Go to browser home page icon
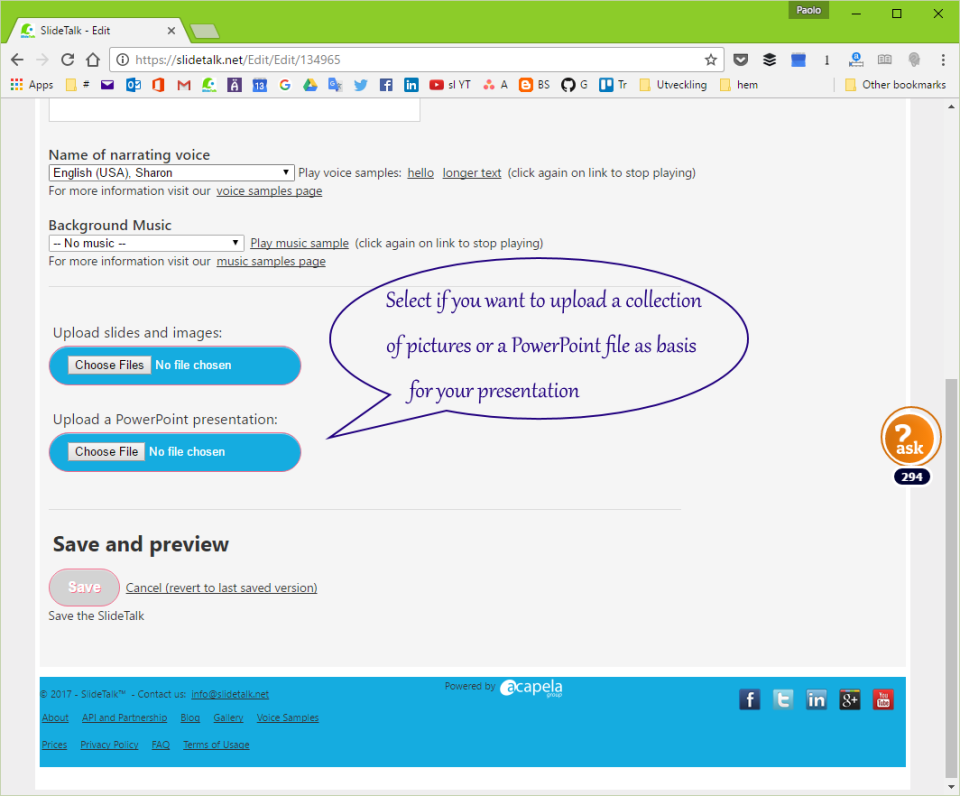 tap(92, 59)
